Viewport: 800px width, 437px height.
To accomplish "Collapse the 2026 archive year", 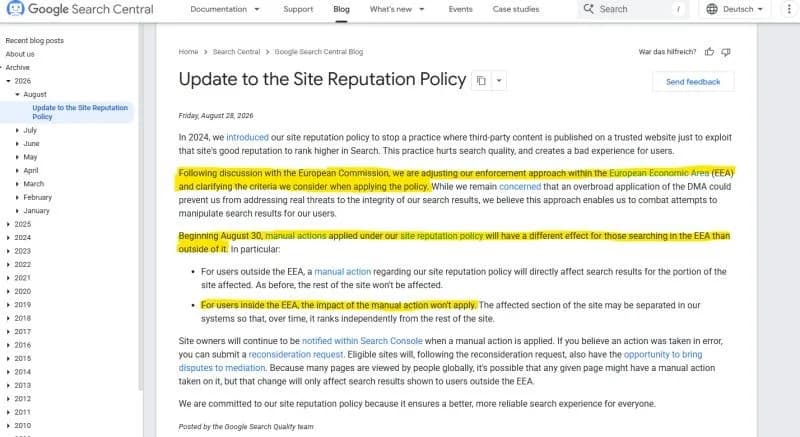I will 8,81.
